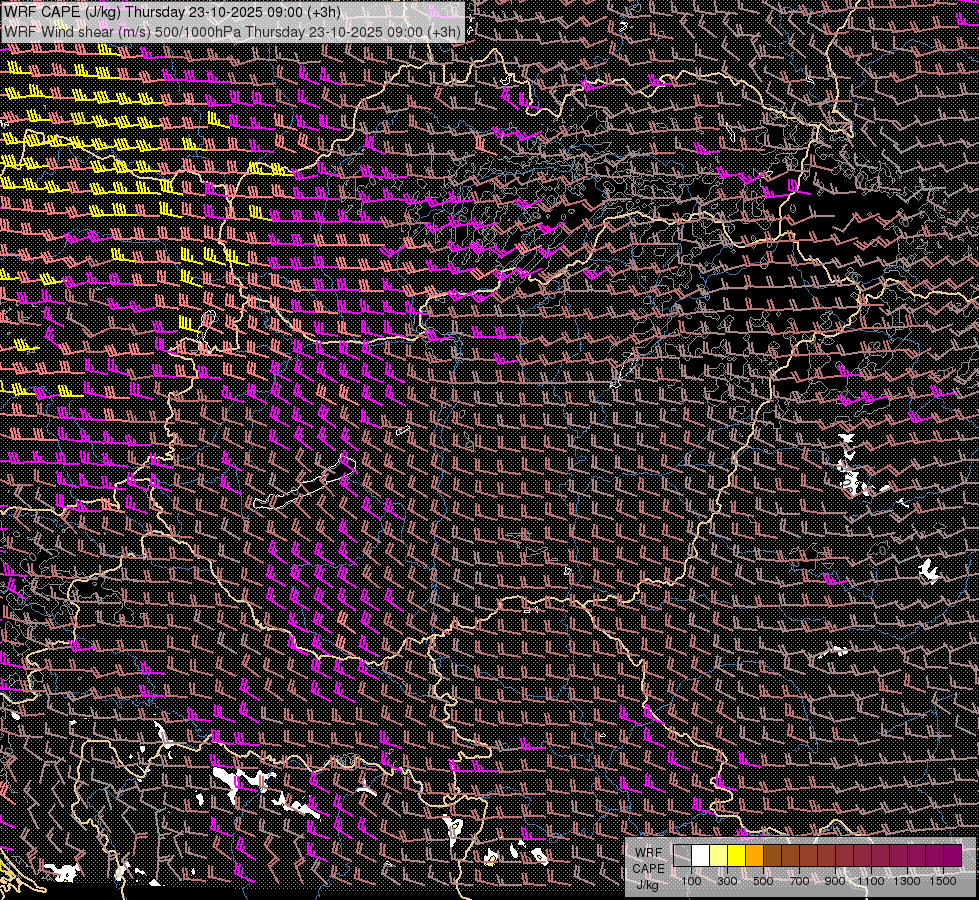Image resolution: width=979 pixels, height=900 pixels.
Task: Pick the first brown swatch after orange
Action: pyautogui.click(x=772, y=855)
